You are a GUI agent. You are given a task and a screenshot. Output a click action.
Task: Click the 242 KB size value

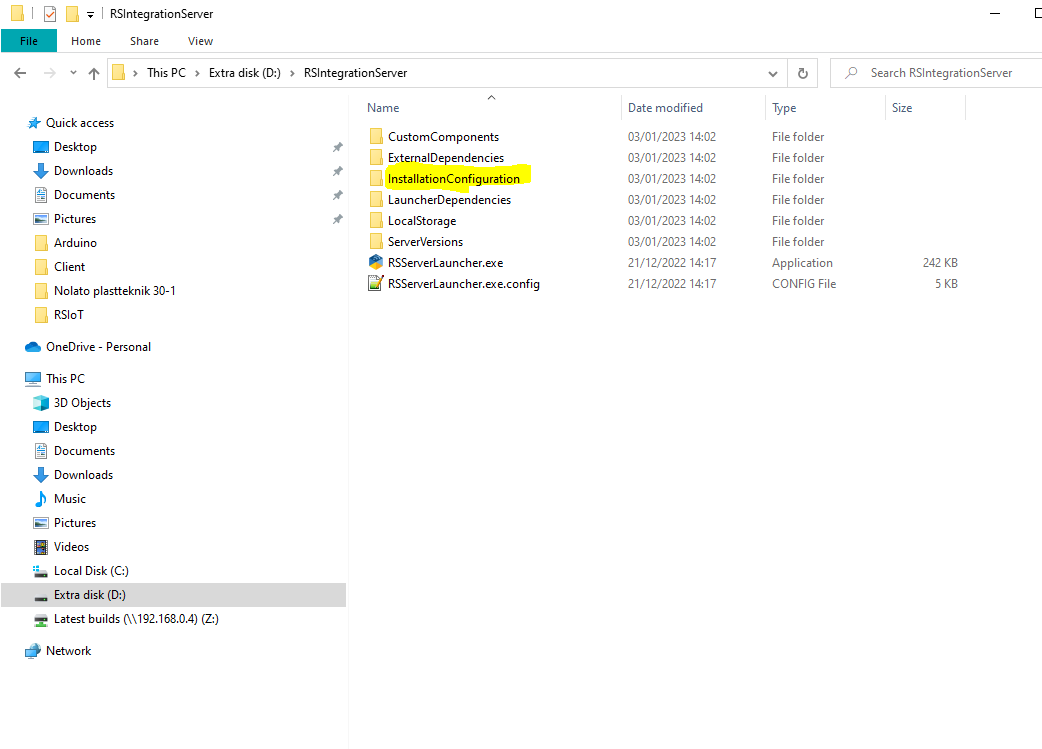pos(940,263)
